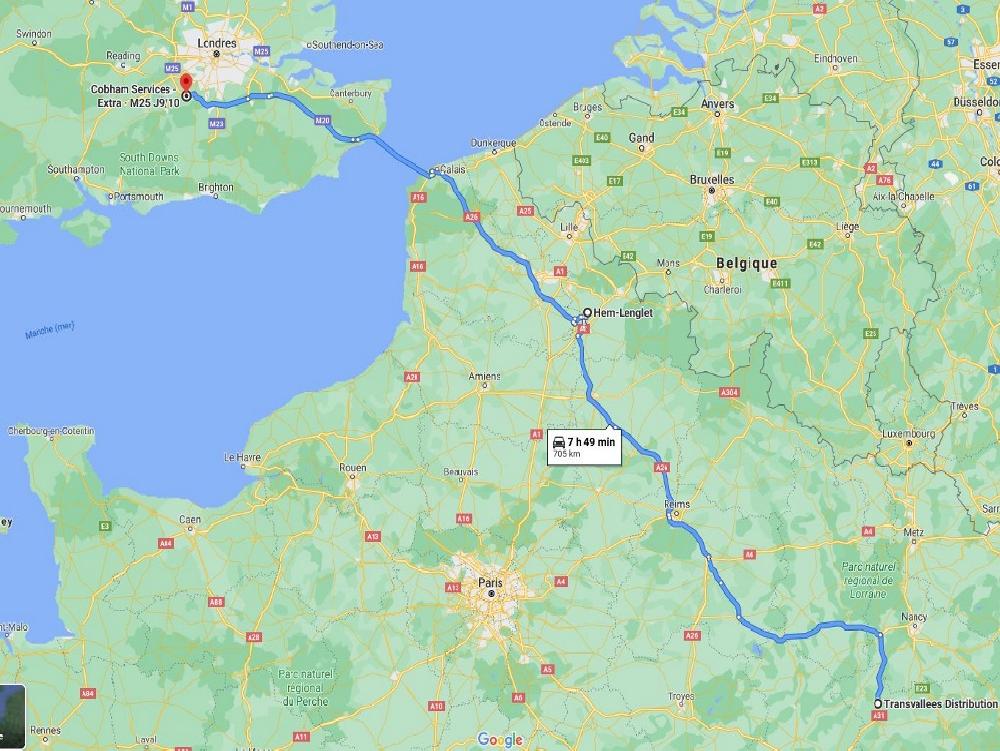Click the M20 motorway shield on route

322,120
